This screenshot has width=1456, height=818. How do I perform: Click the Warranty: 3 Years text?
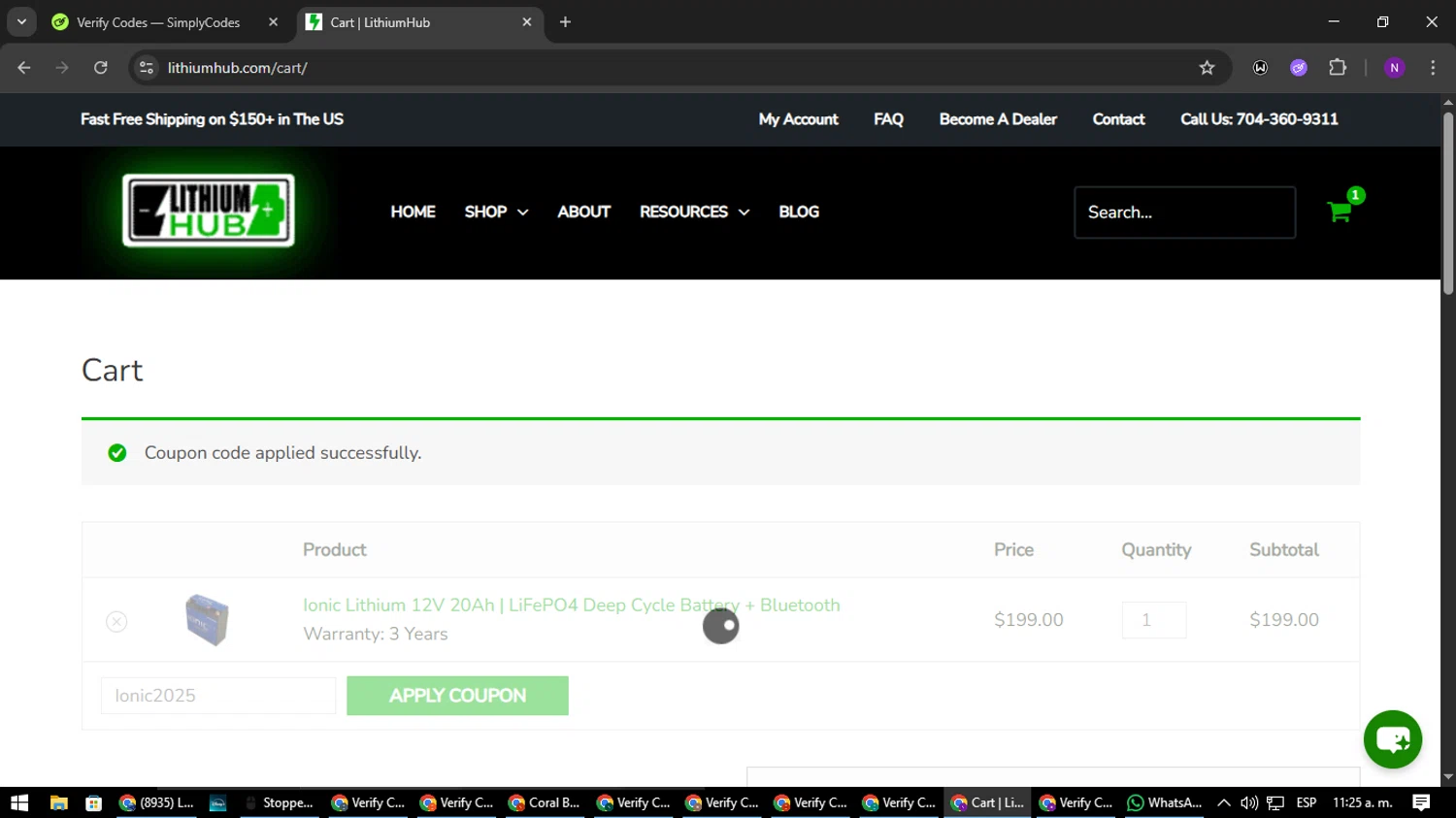tap(375, 634)
